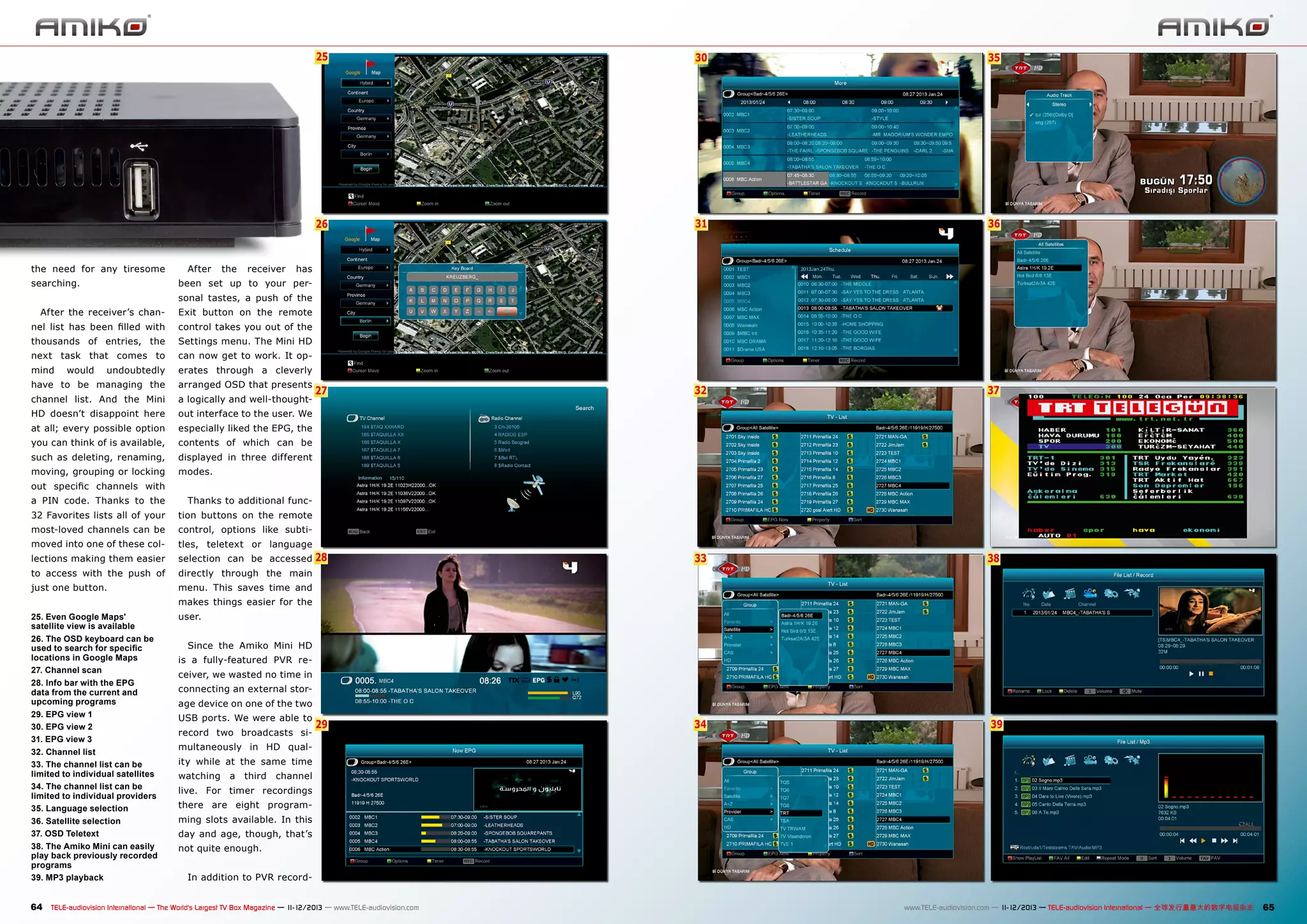The image size is (1307, 924).
Task: Open camcorder record icon in File List / Record
Action: 1091,593
